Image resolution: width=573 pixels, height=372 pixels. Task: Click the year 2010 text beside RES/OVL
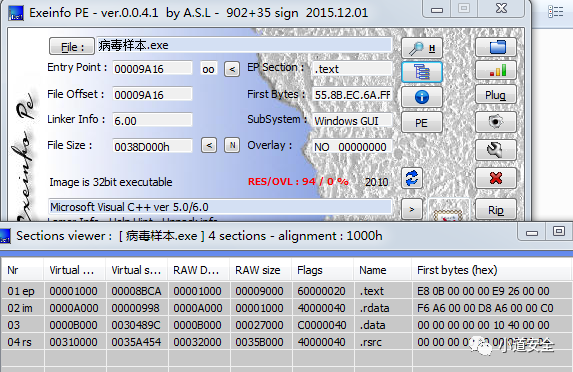pyautogui.click(x=377, y=182)
